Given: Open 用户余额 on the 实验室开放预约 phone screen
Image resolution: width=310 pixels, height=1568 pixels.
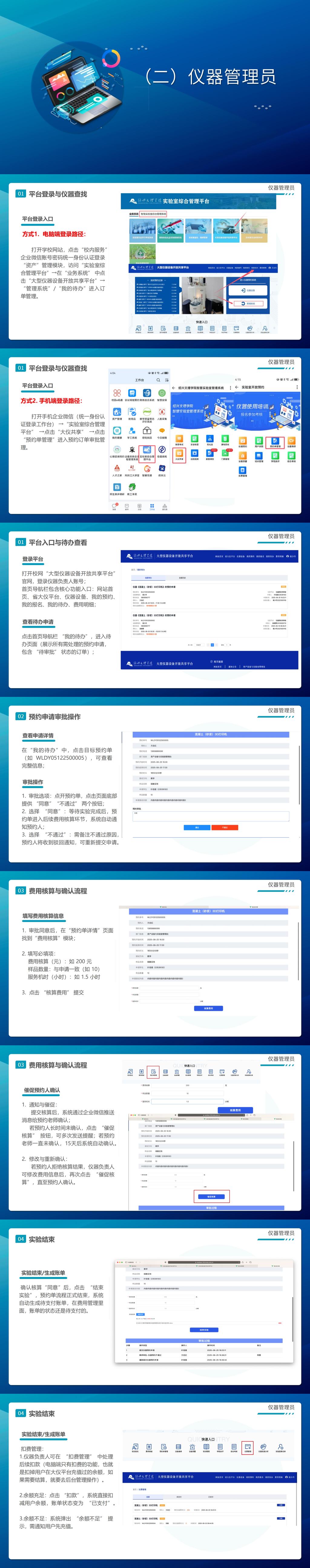Looking at the screenshot, I should [259, 442].
